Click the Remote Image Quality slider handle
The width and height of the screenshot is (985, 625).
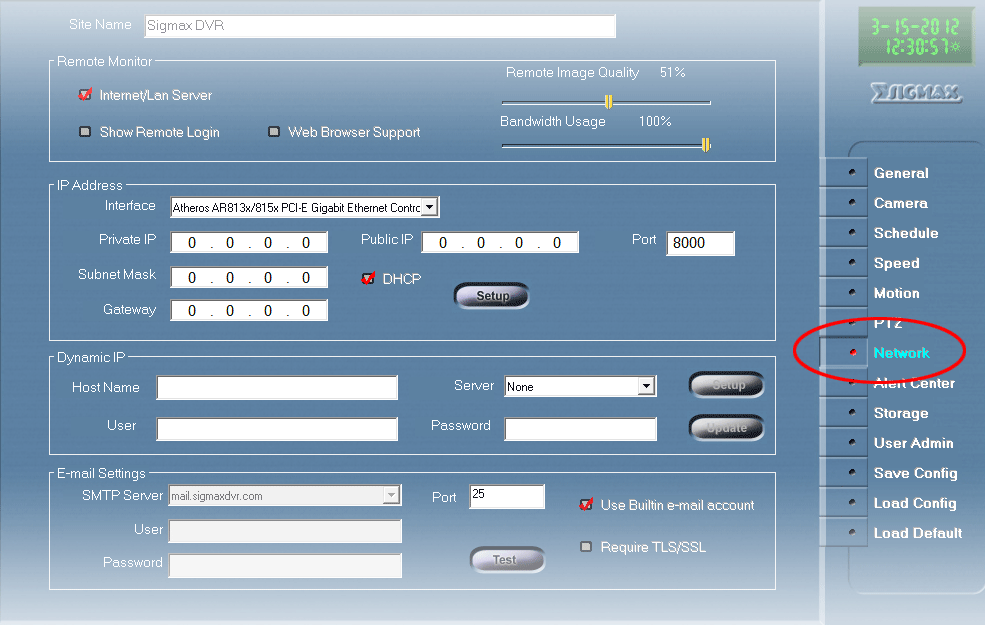coord(608,101)
